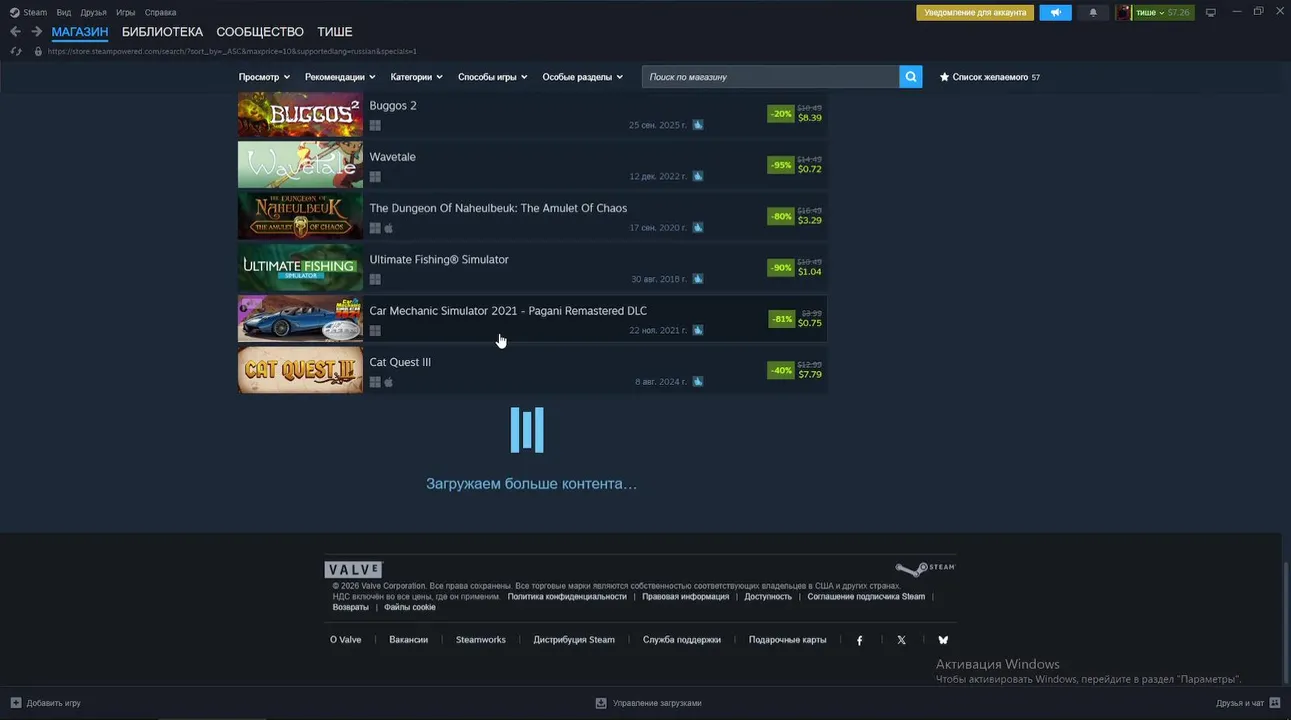Viewport: 1291px width, 720px height.
Task: Click the Windows platform icon under Wavetale
Action: pyautogui.click(x=375, y=177)
